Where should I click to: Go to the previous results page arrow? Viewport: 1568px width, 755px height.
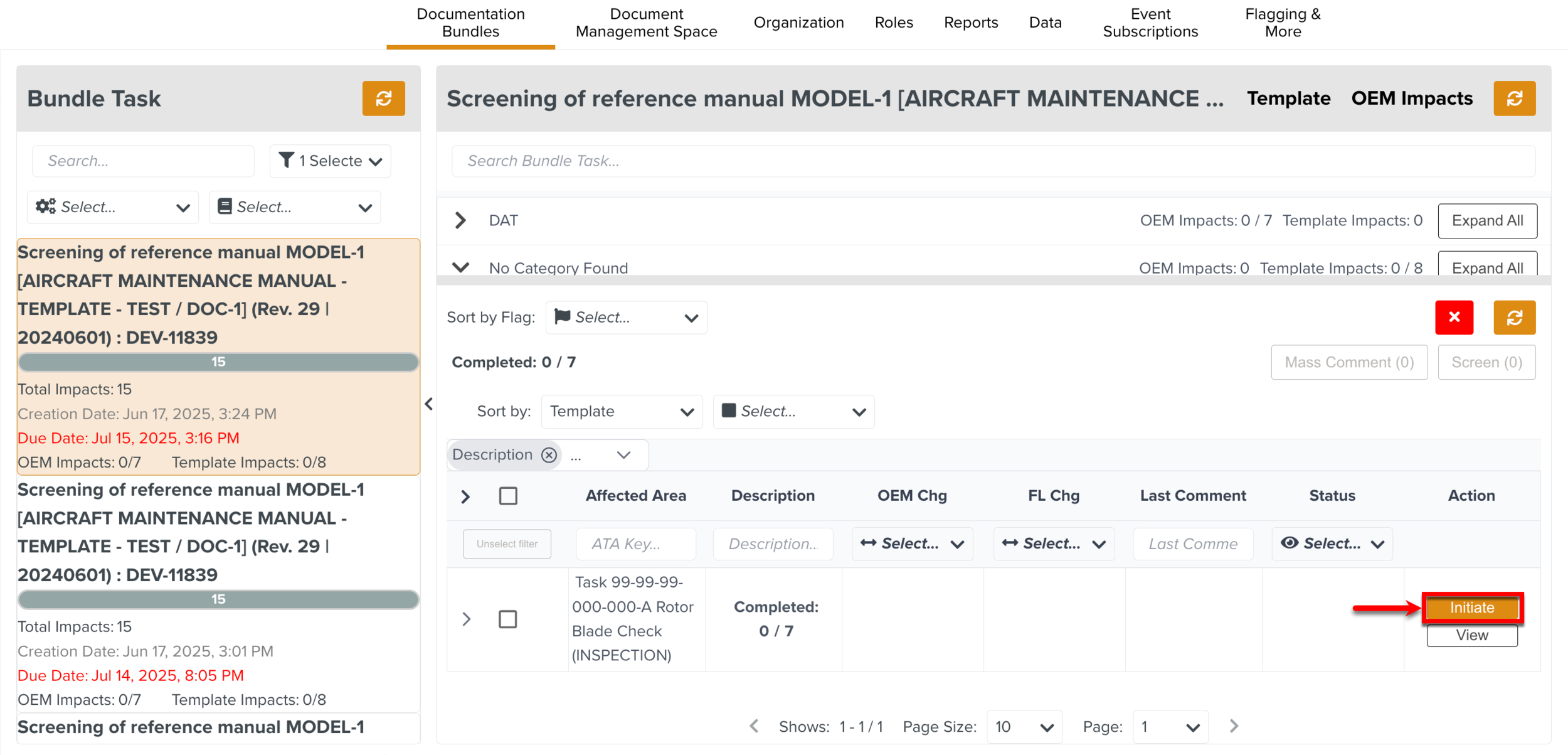754,726
